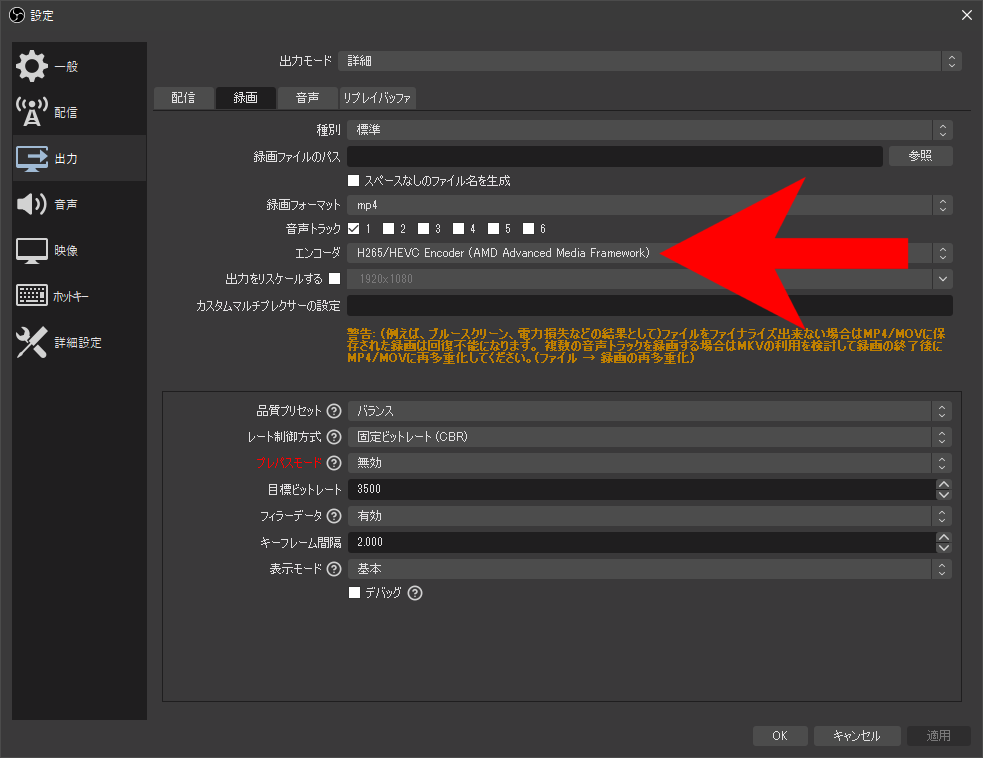Increase 目標ビットレート with up arrow
Image resolution: width=983 pixels, height=758 pixels.
pyautogui.click(x=944, y=484)
